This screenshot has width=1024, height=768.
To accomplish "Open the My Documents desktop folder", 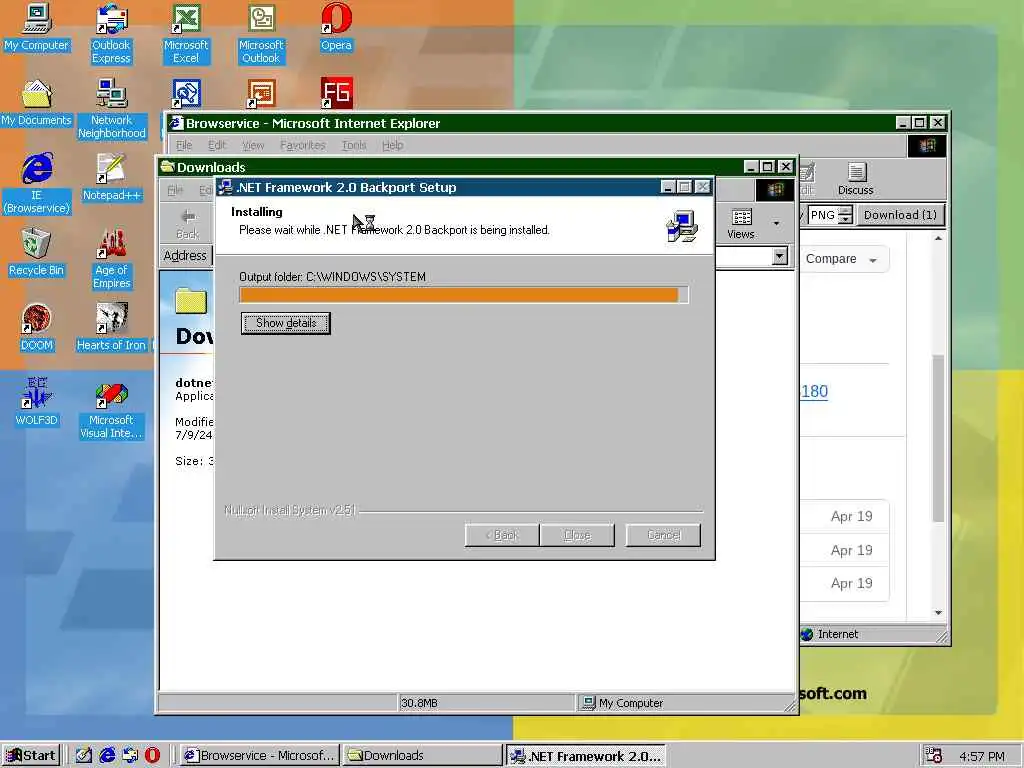I will 37,103.
